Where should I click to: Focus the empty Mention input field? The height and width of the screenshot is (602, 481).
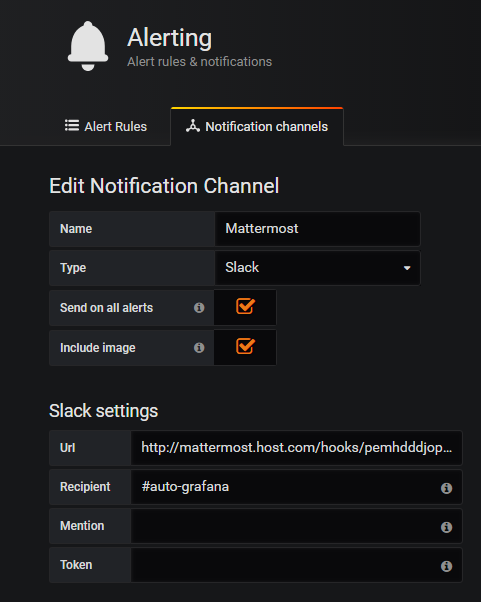296,526
